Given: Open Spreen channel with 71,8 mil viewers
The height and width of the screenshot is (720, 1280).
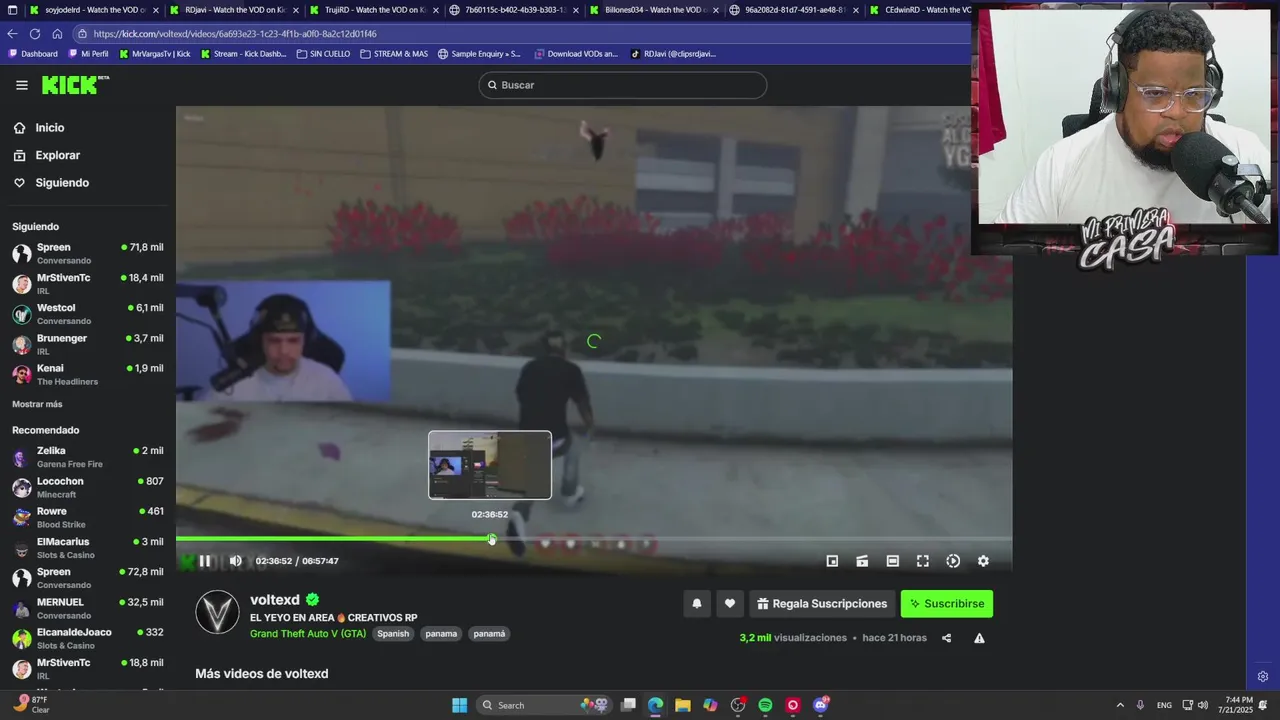Looking at the screenshot, I should click(88, 253).
